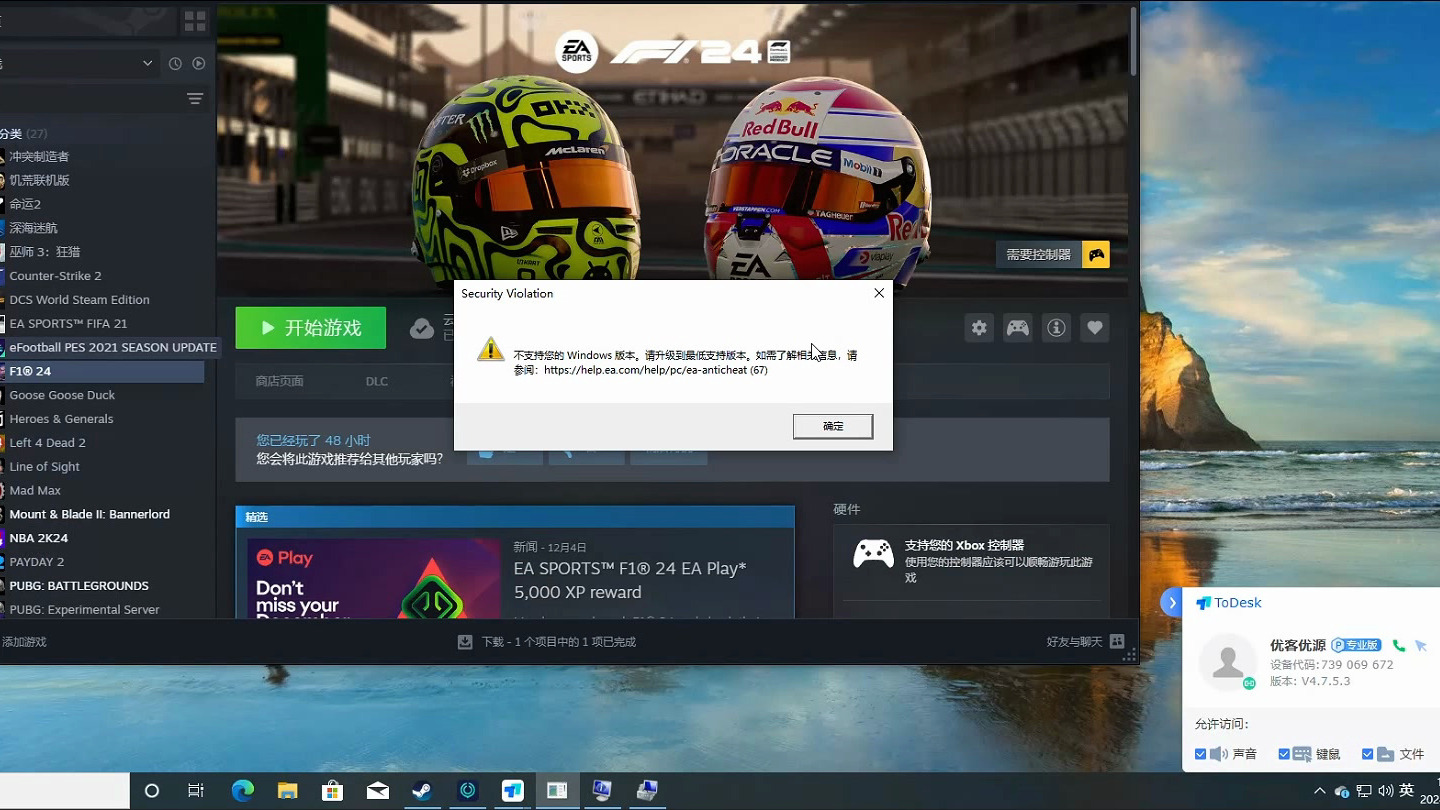Sort by recent clock icon
Viewport: 1440px width, 810px height.
(x=175, y=63)
